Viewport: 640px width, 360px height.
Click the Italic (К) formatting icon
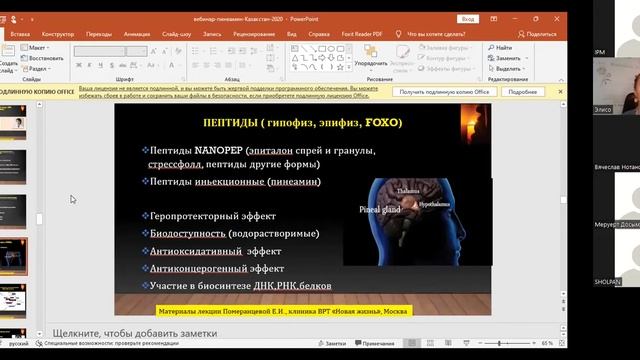click(89, 65)
